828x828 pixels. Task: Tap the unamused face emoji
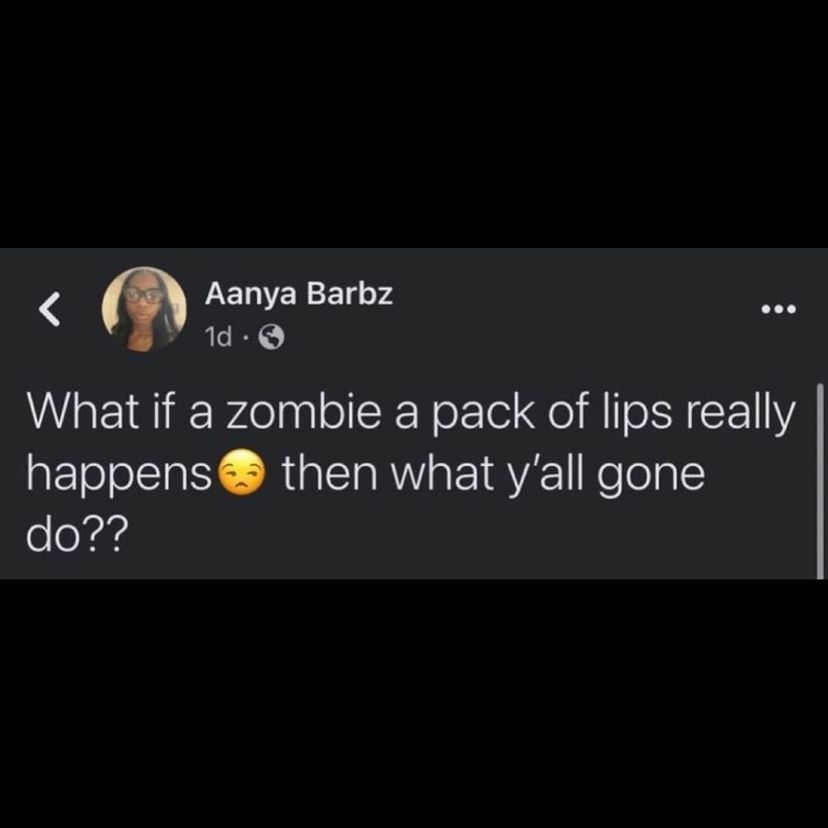pos(240,472)
